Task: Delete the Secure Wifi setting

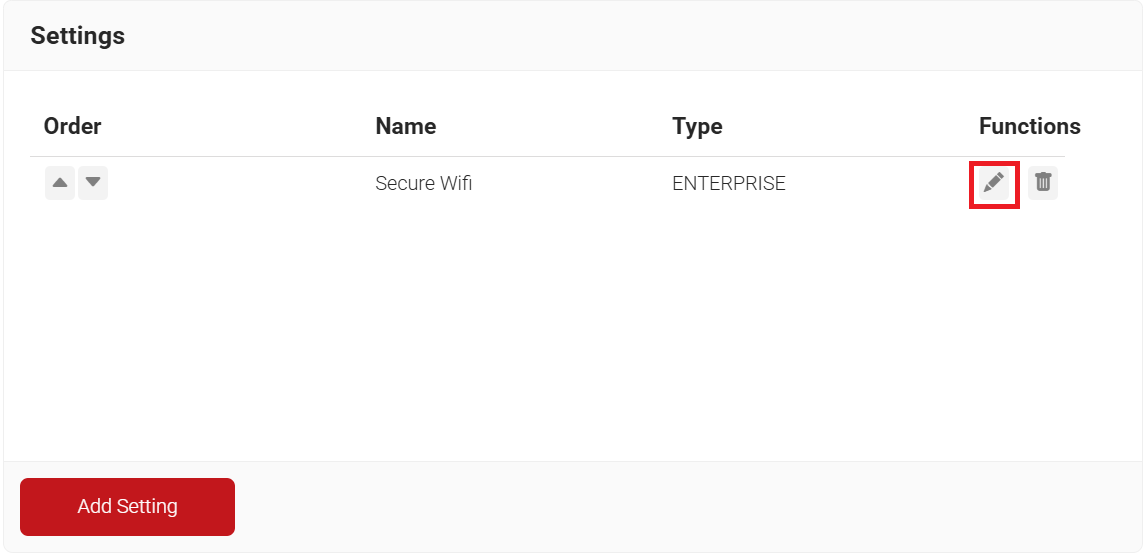Action: [x=1043, y=183]
